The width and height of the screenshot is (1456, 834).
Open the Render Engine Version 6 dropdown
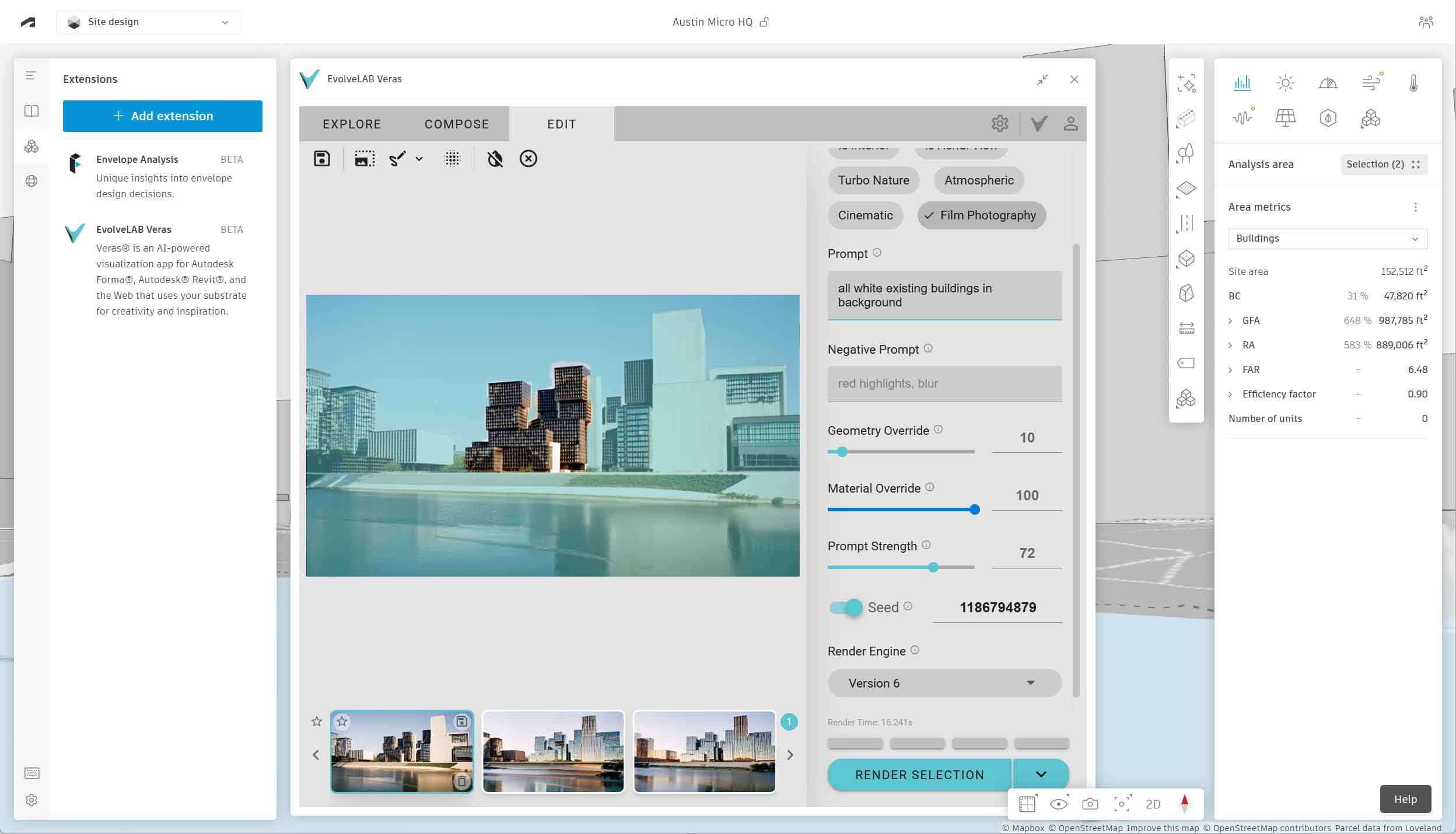coord(943,682)
